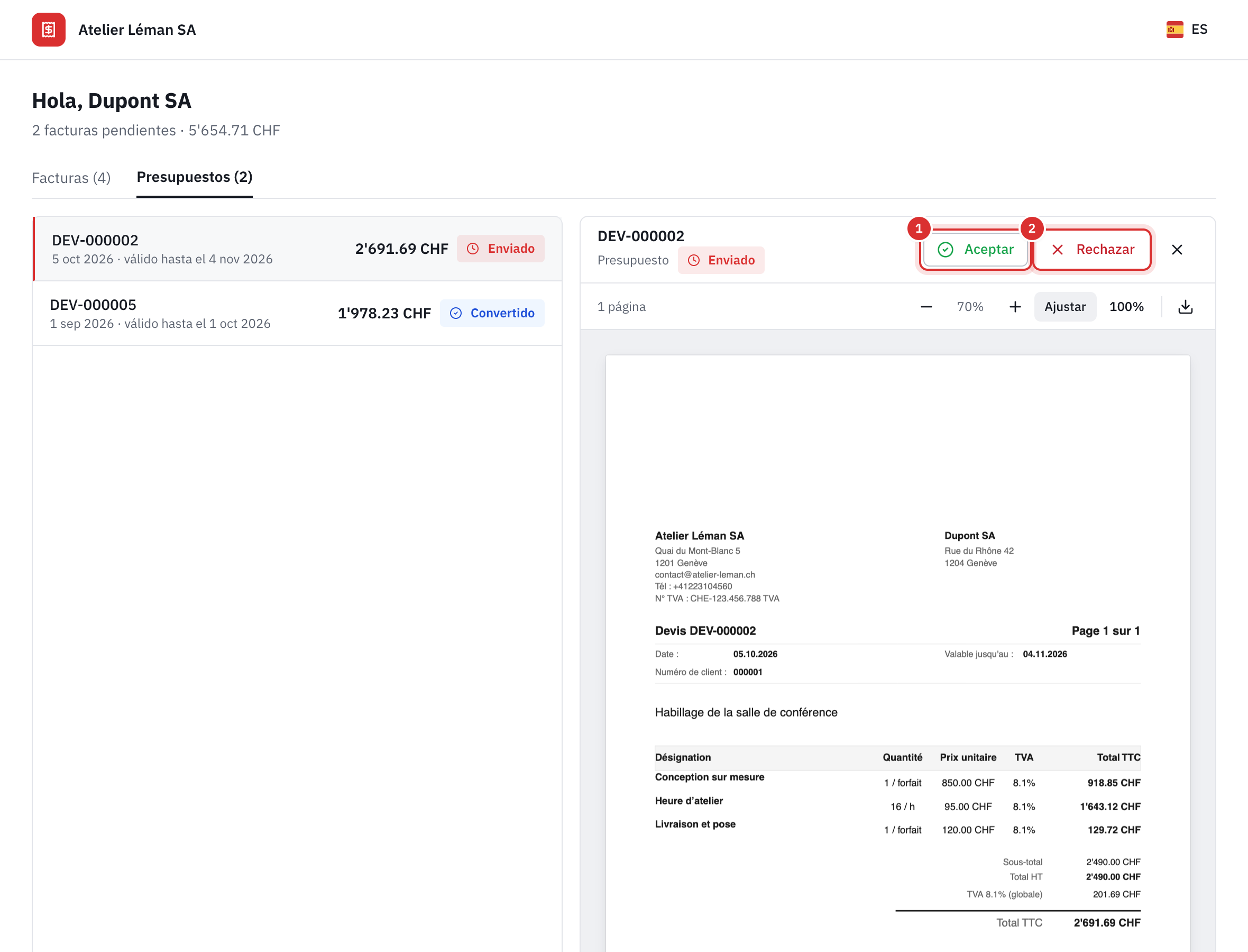Screen dimensions: 1248x952
Task: Switch to the Facturas (4) tab
Action: [x=71, y=178]
